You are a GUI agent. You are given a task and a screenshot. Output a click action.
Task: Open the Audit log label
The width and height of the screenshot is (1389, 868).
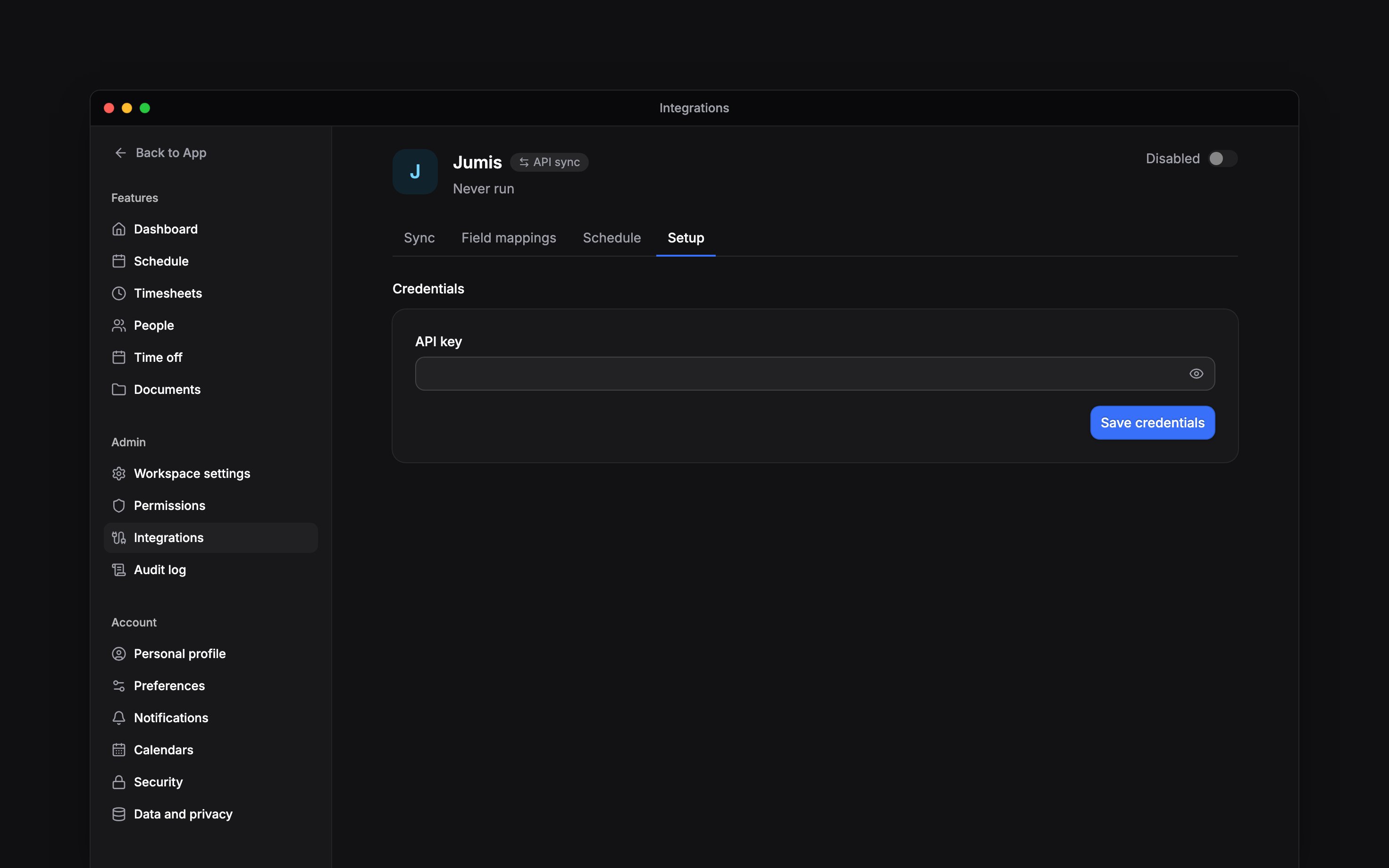pyautogui.click(x=159, y=570)
